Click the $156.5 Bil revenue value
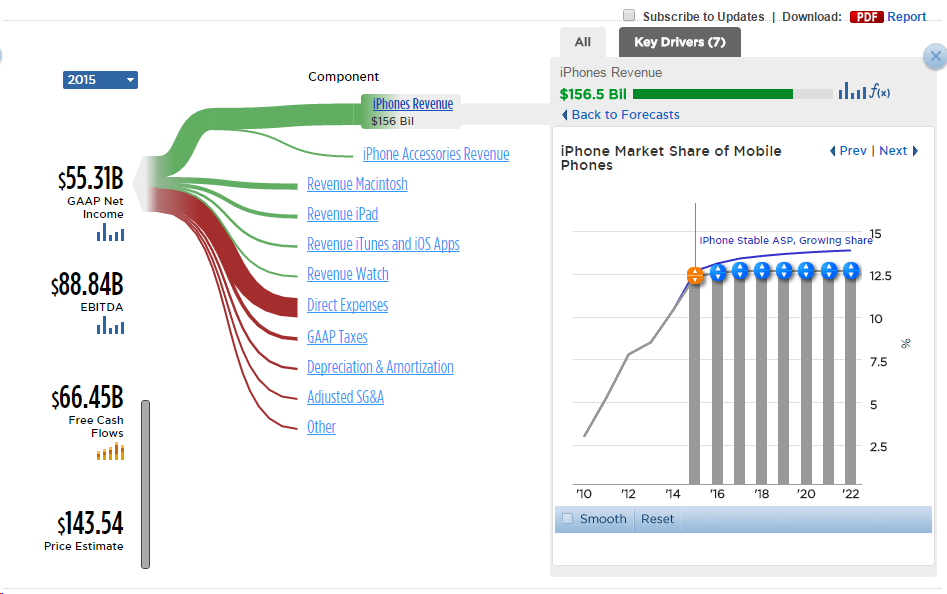The width and height of the screenshot is (947, 594). coord(593,94)
